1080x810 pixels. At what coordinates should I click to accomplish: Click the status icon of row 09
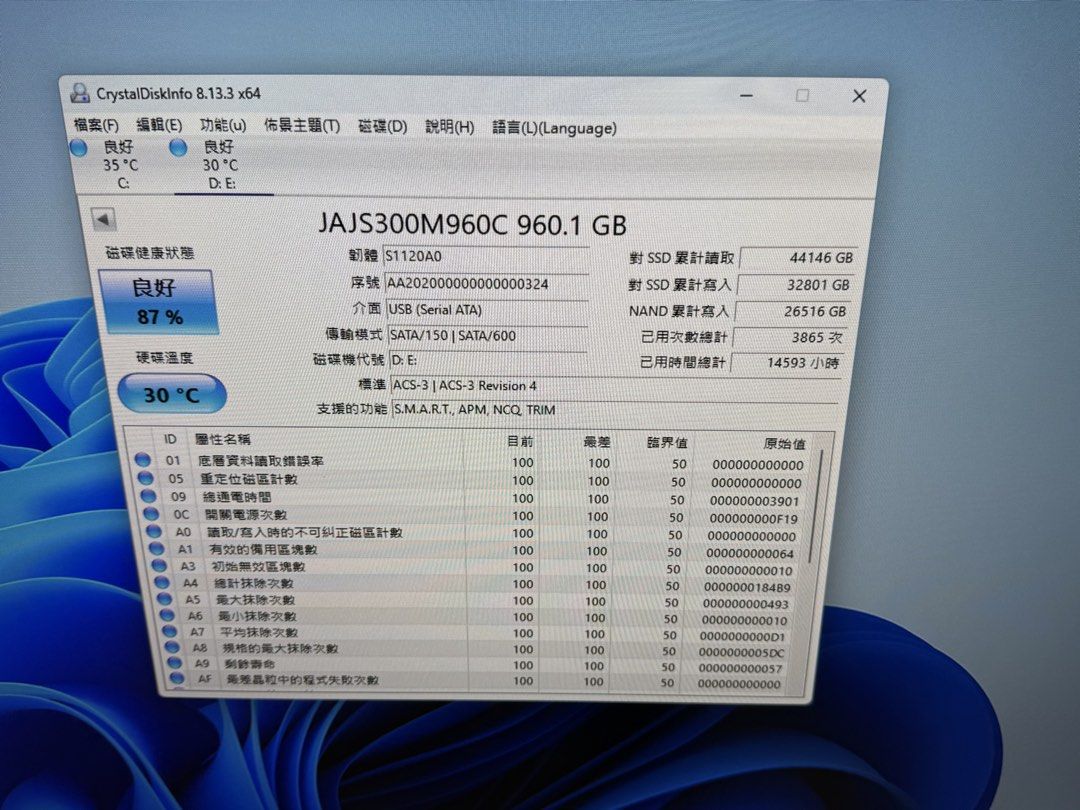(x=148, y=495)
